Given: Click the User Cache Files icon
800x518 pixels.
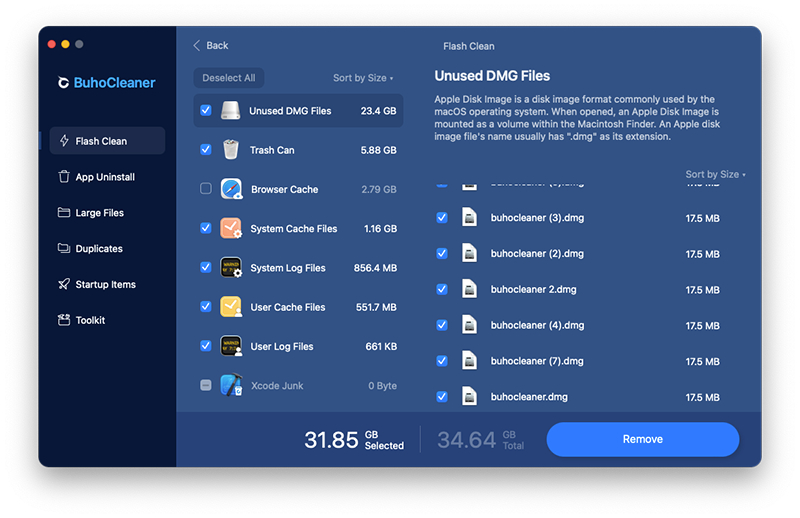Looking at the screenshot, I should 231,307.
